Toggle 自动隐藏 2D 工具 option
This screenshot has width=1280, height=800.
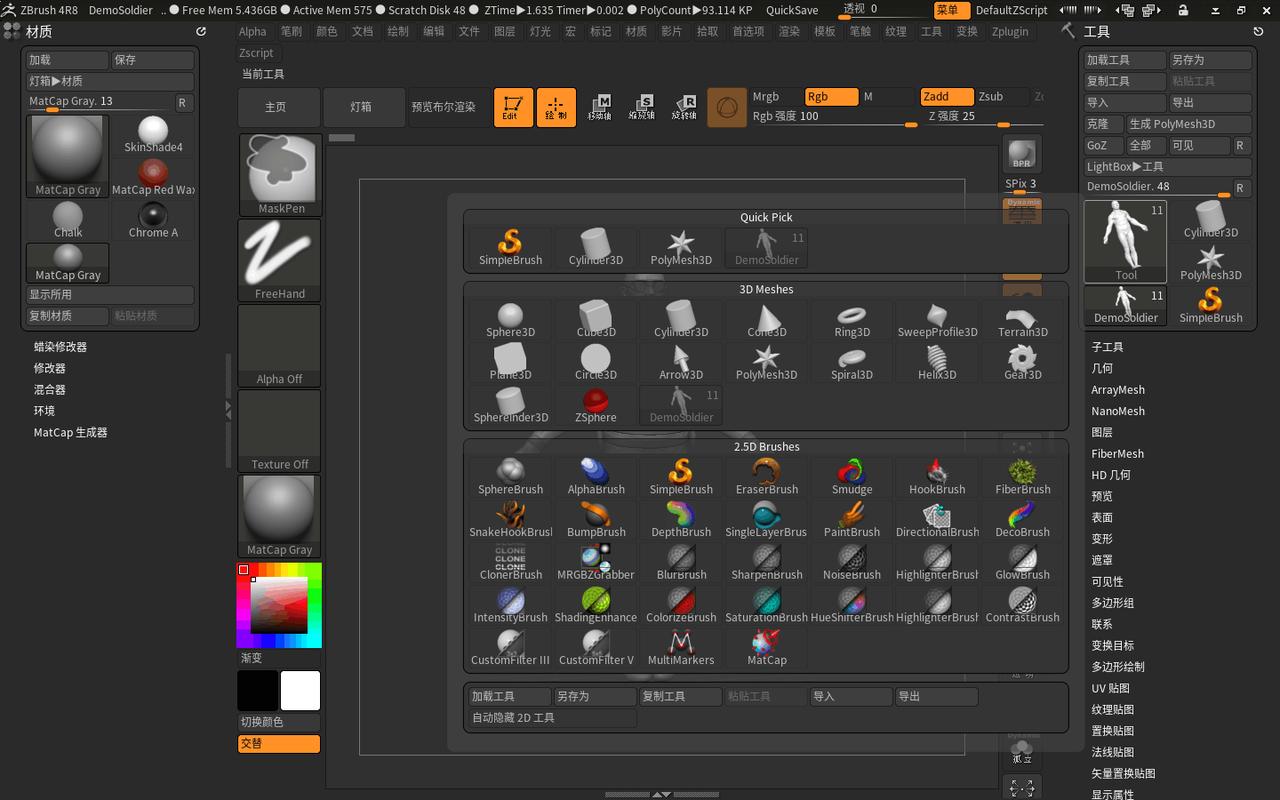pos(552,718)
